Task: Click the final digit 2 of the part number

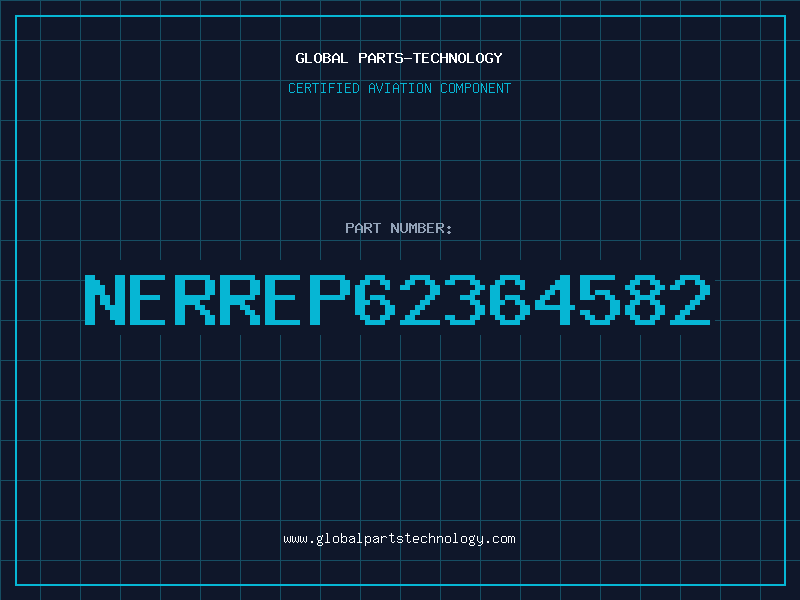Action: pyautogui.click(x=690, y=299)
